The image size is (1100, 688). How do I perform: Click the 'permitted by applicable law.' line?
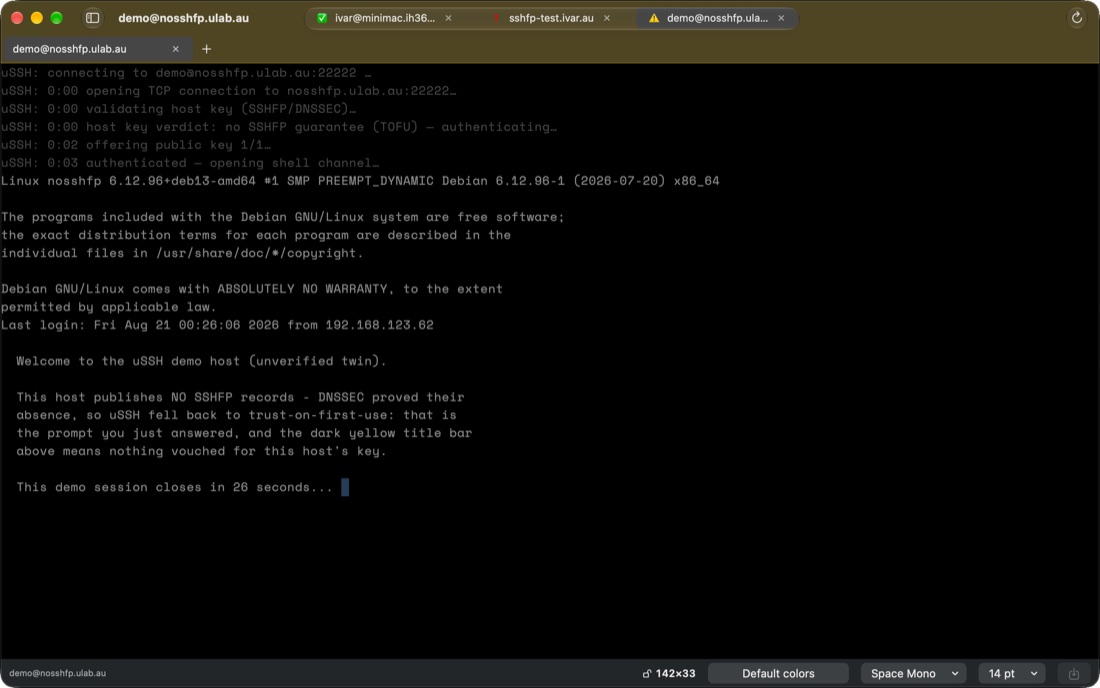click(x=109, y=307)
